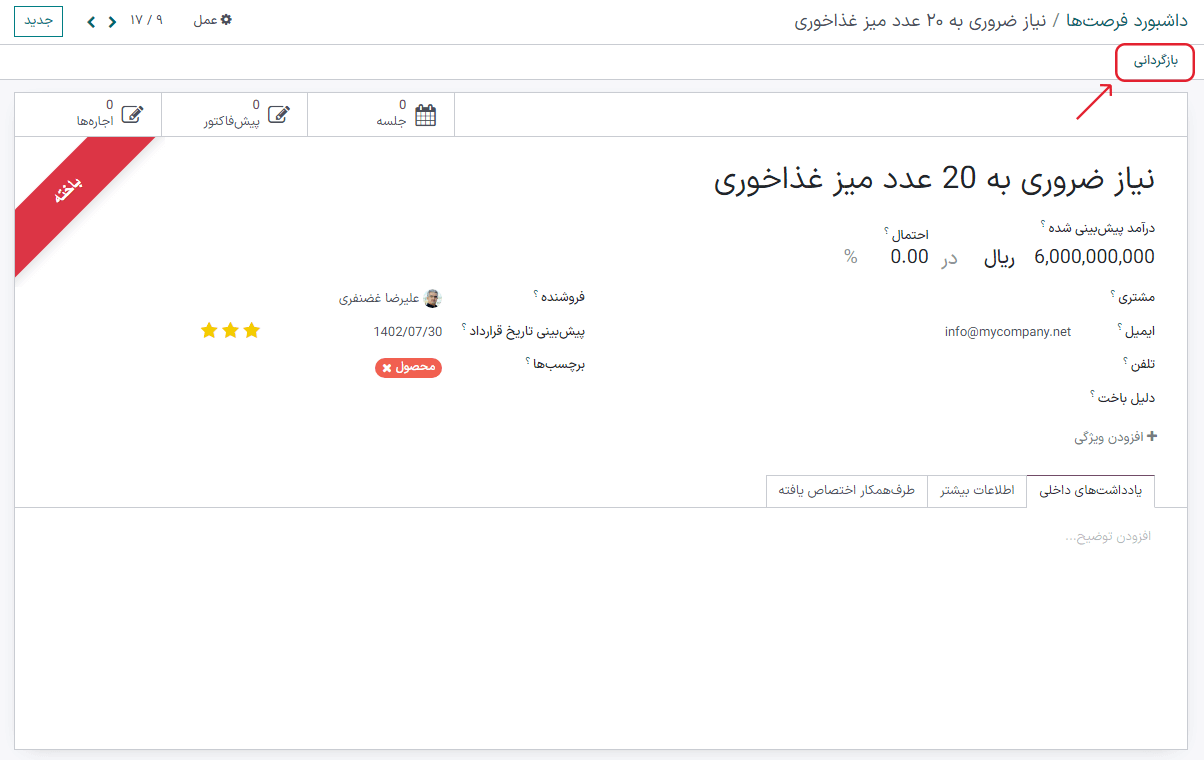Click salesperson avatar of علیرضا غضنفری
Image resolution: width=1204 pixels, height=760 pixels.
(434, 296)
